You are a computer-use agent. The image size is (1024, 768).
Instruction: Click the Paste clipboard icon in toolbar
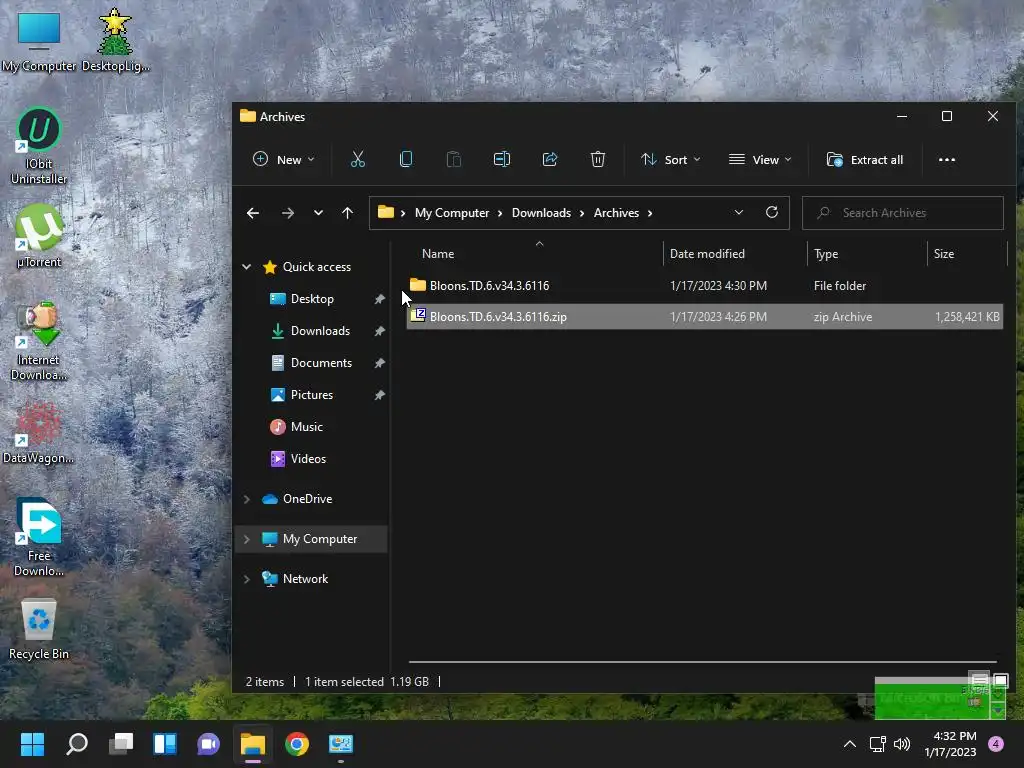pos(454,159)
